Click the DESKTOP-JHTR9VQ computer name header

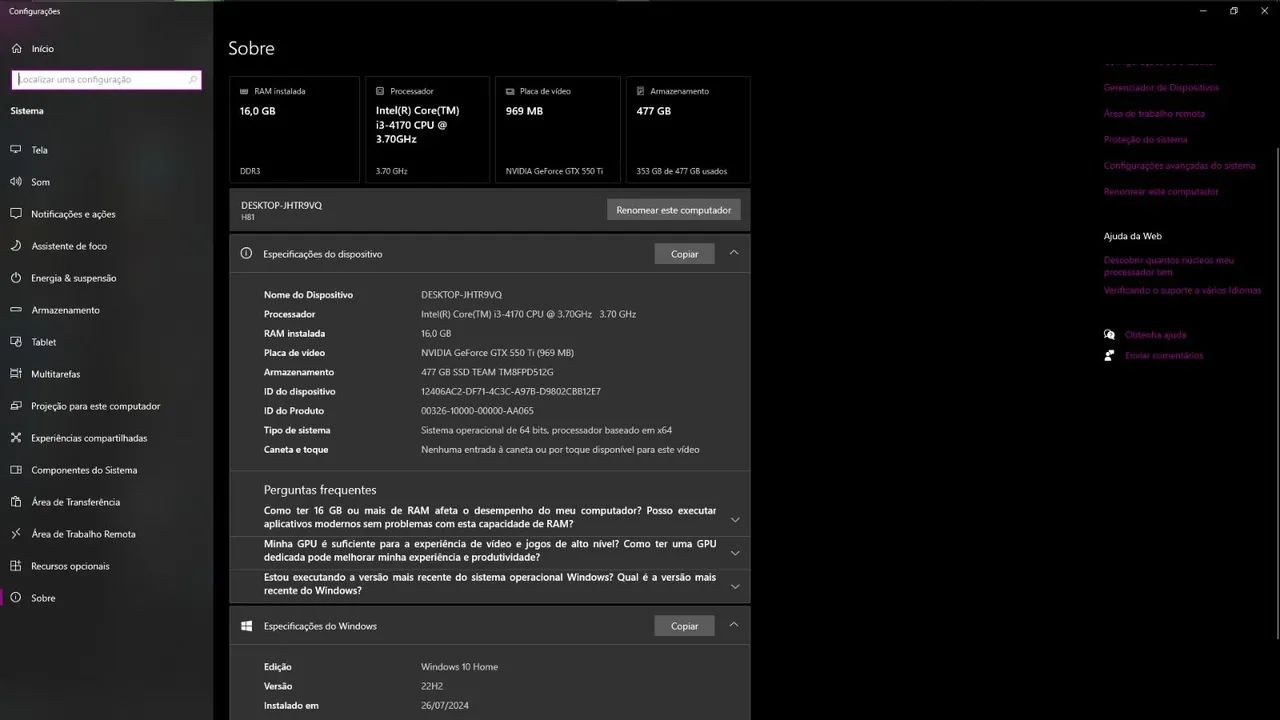point(281,205)
